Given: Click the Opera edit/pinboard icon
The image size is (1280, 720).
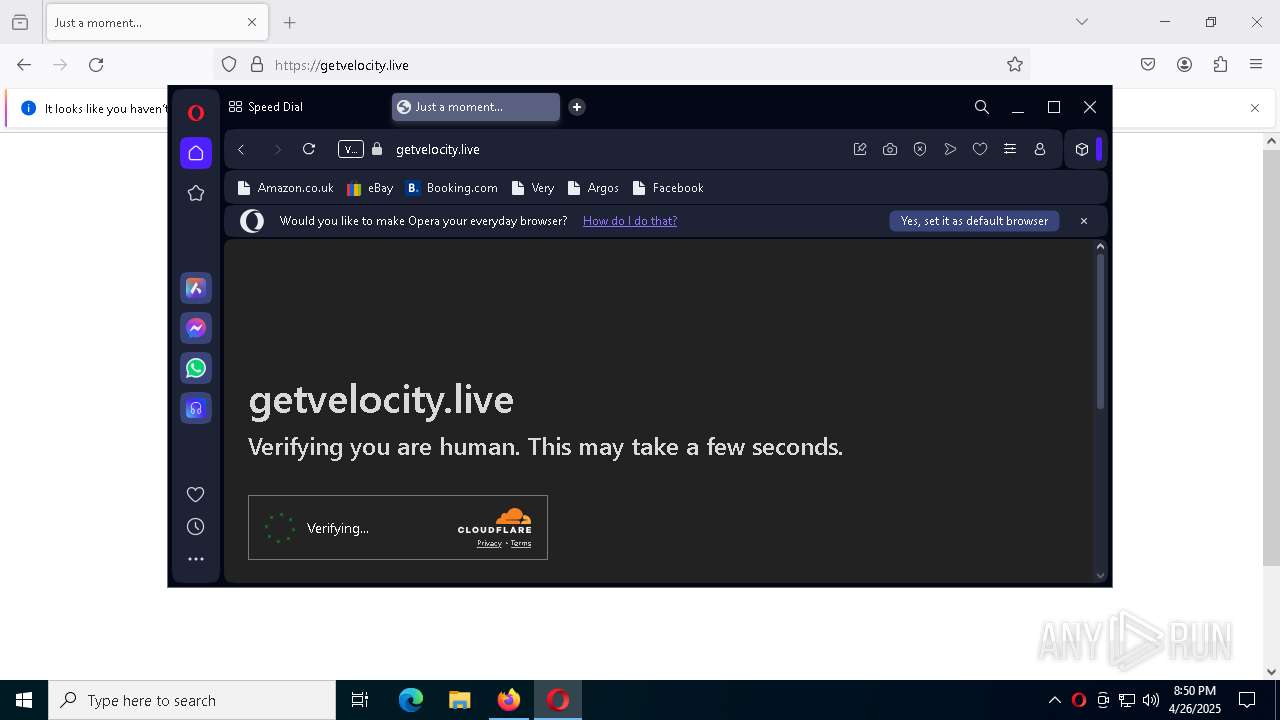Looking at the screenshot, I should [x=860, y=149].
